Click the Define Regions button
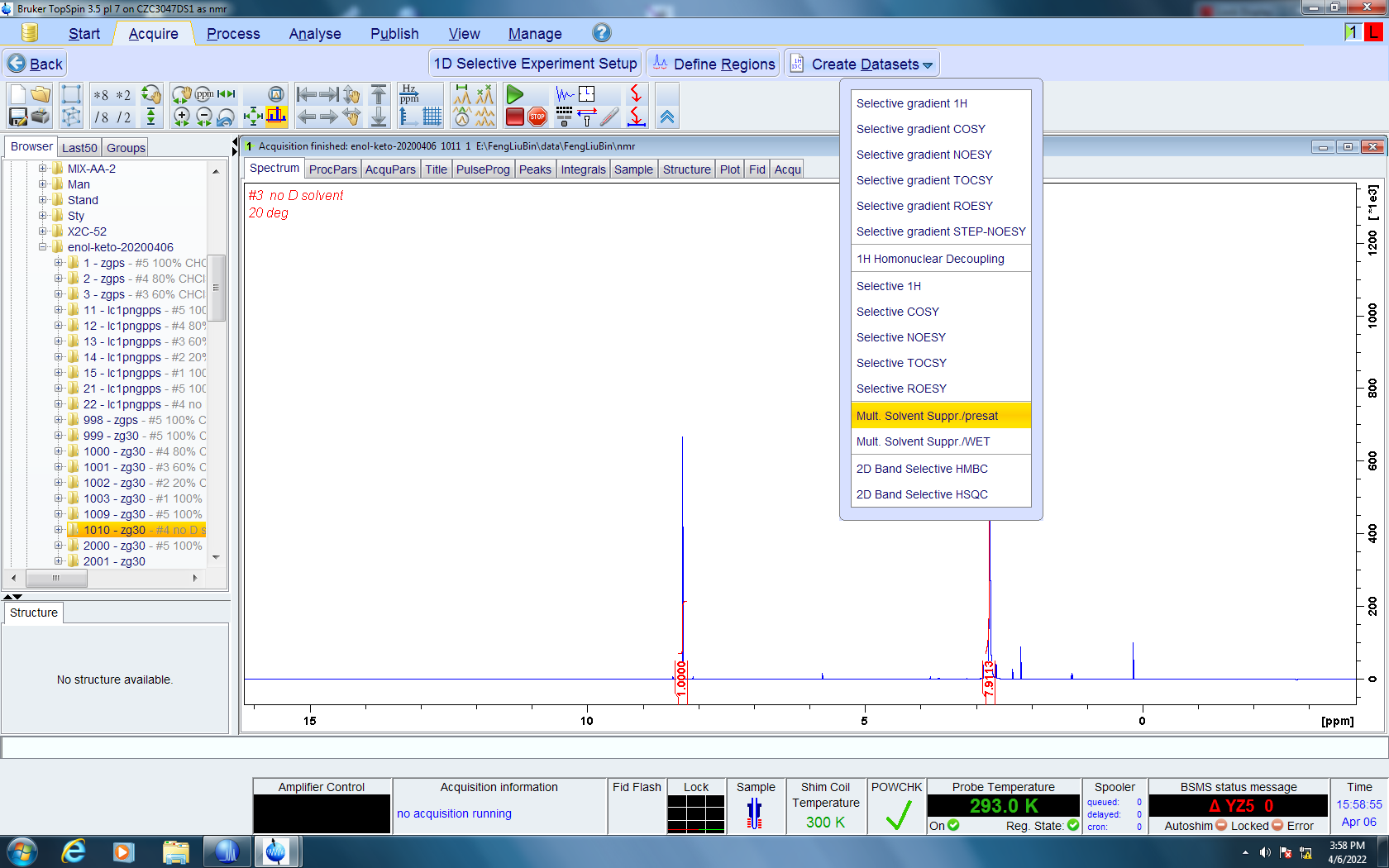 tap(714, 64)
